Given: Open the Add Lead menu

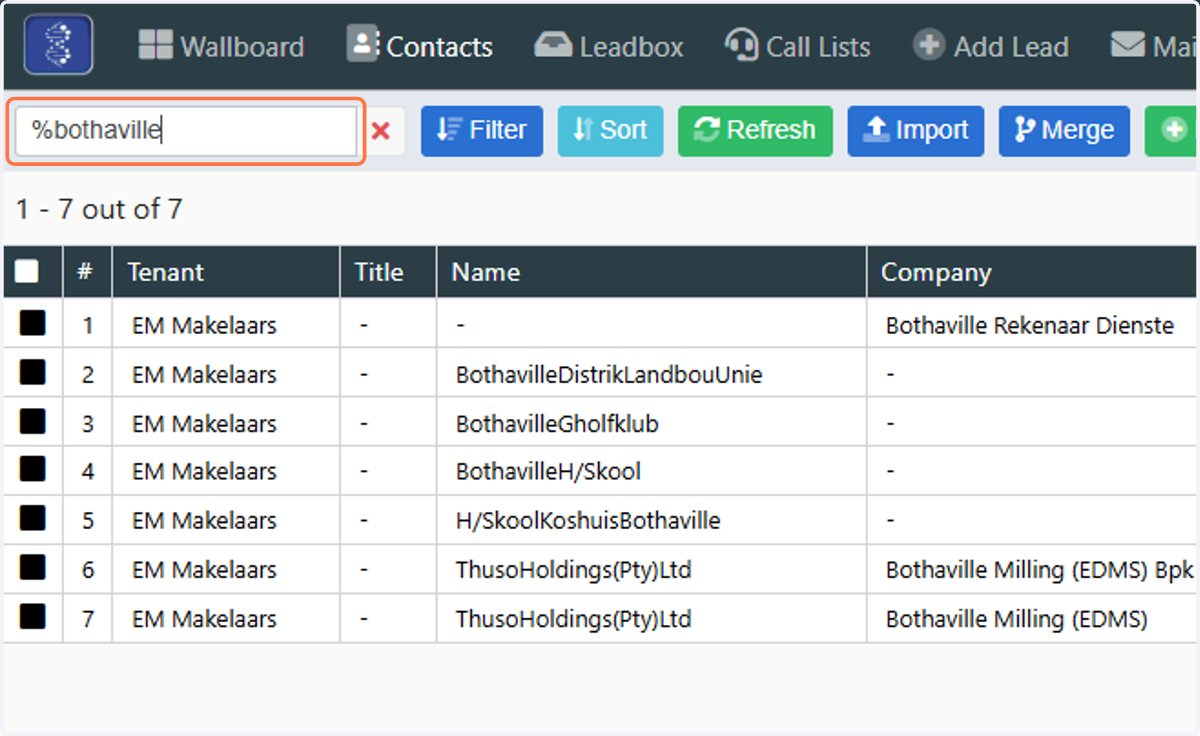Looking at the screenshot, I should click(x=991, y=46).
